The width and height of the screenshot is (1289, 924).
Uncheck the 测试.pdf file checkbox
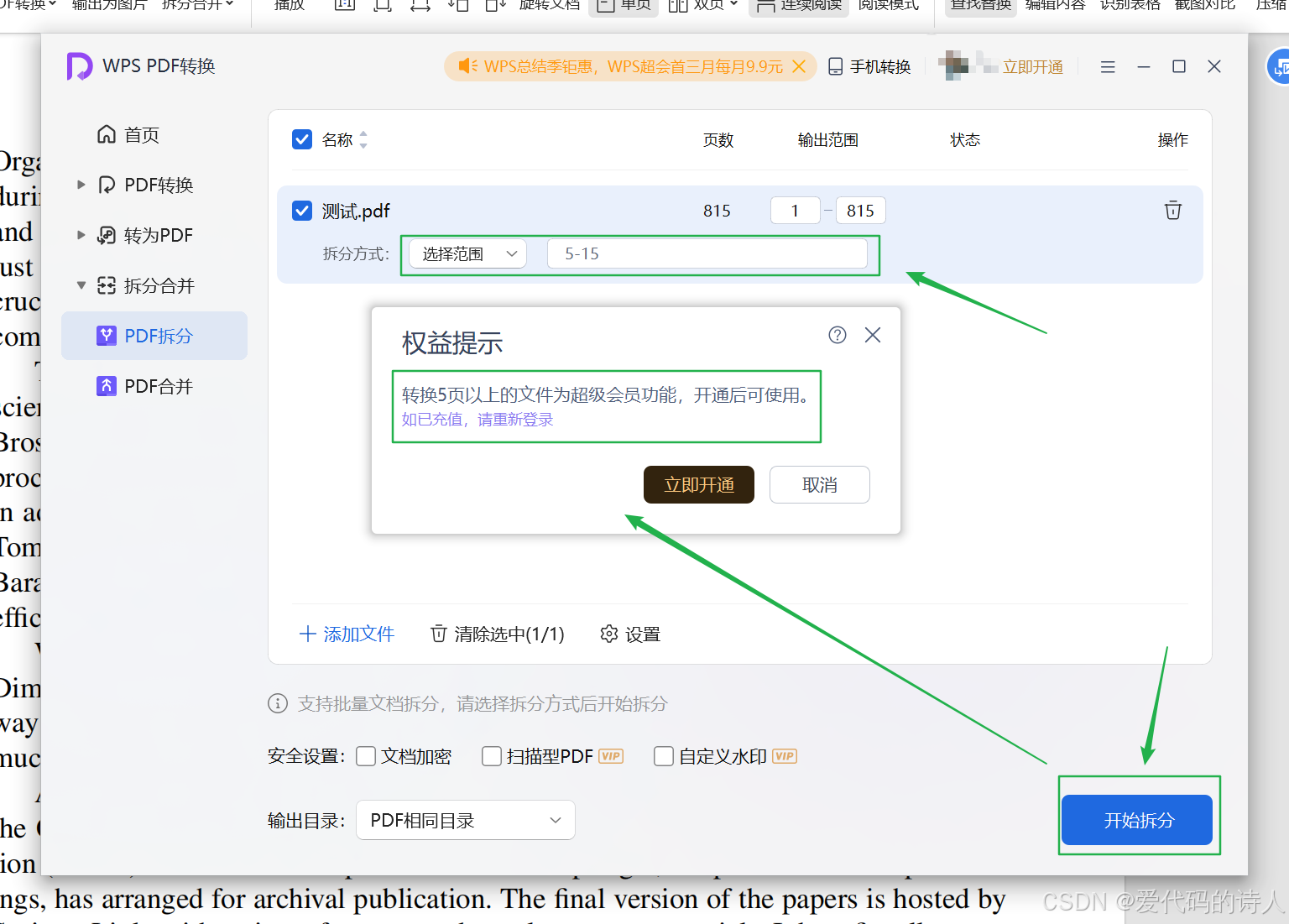[302, 211]
